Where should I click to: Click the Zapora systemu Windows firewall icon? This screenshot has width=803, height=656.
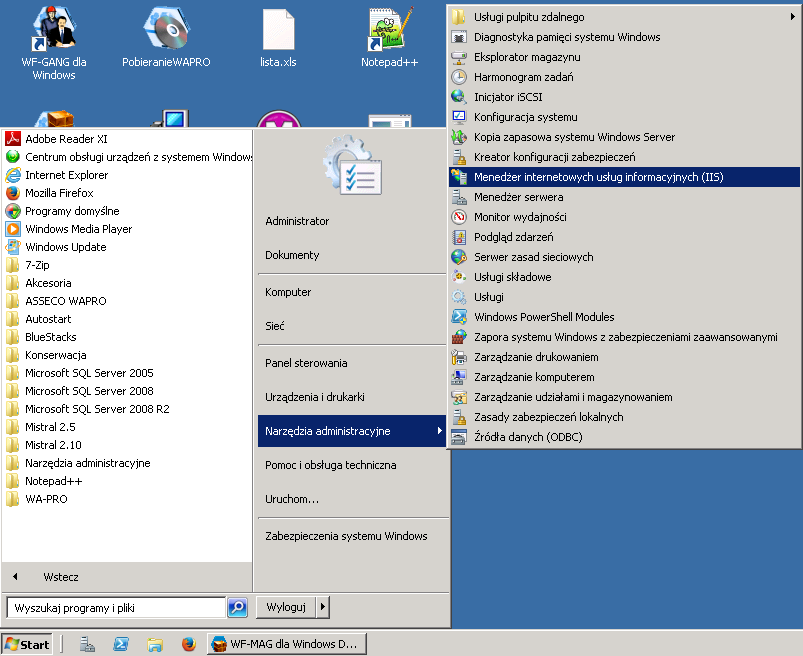pyautogui.click(x=459, y=336)
